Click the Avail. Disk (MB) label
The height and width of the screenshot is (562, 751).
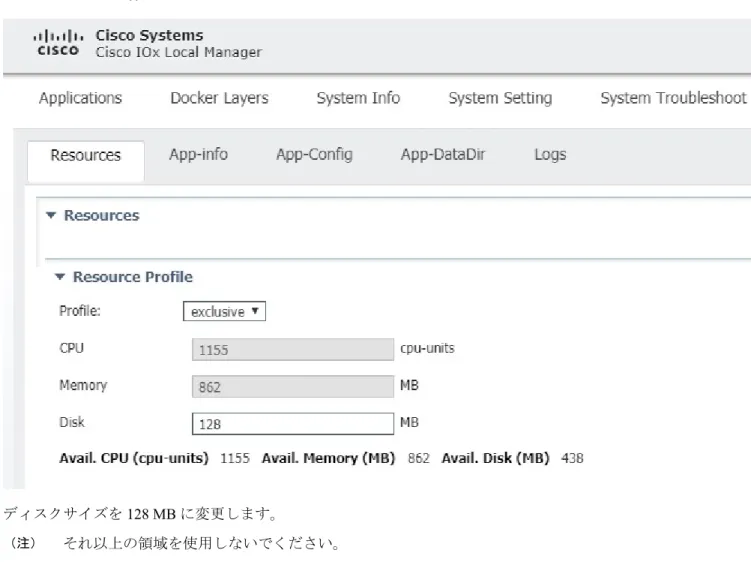[x=495, y=458]
